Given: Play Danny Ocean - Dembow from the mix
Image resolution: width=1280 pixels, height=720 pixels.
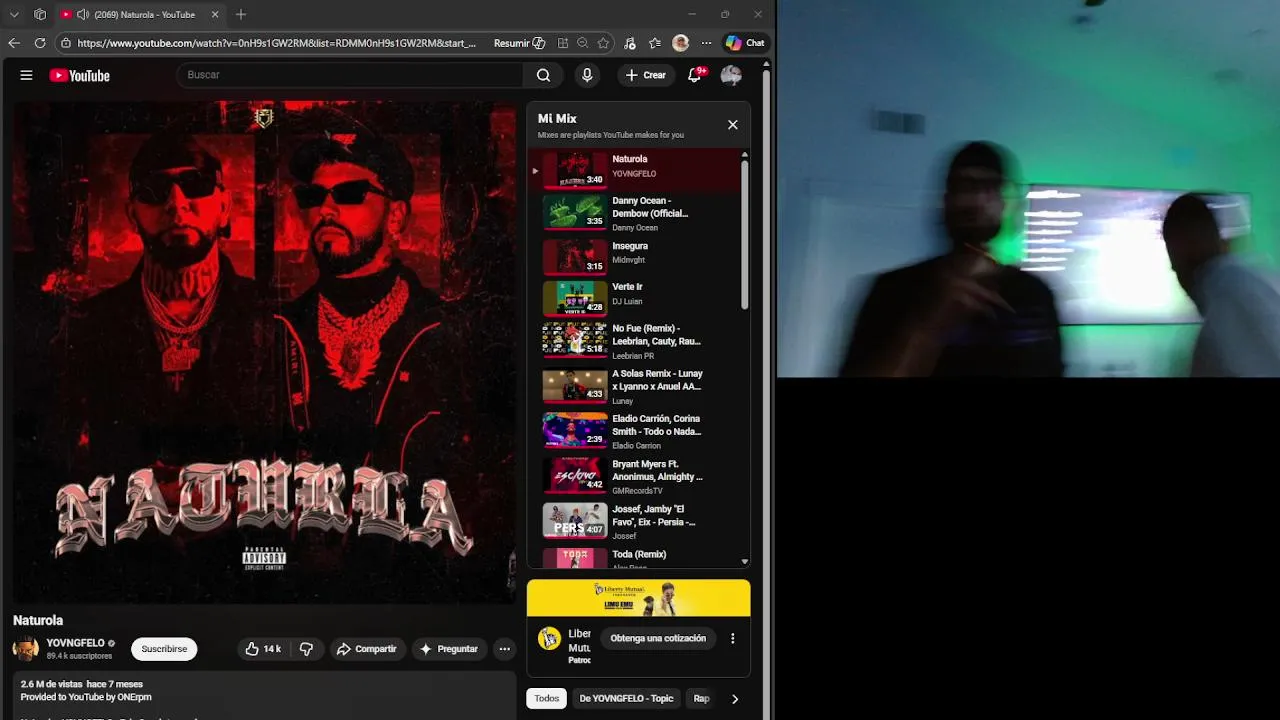Looking at the screenshot, I should tap(635, 213).
